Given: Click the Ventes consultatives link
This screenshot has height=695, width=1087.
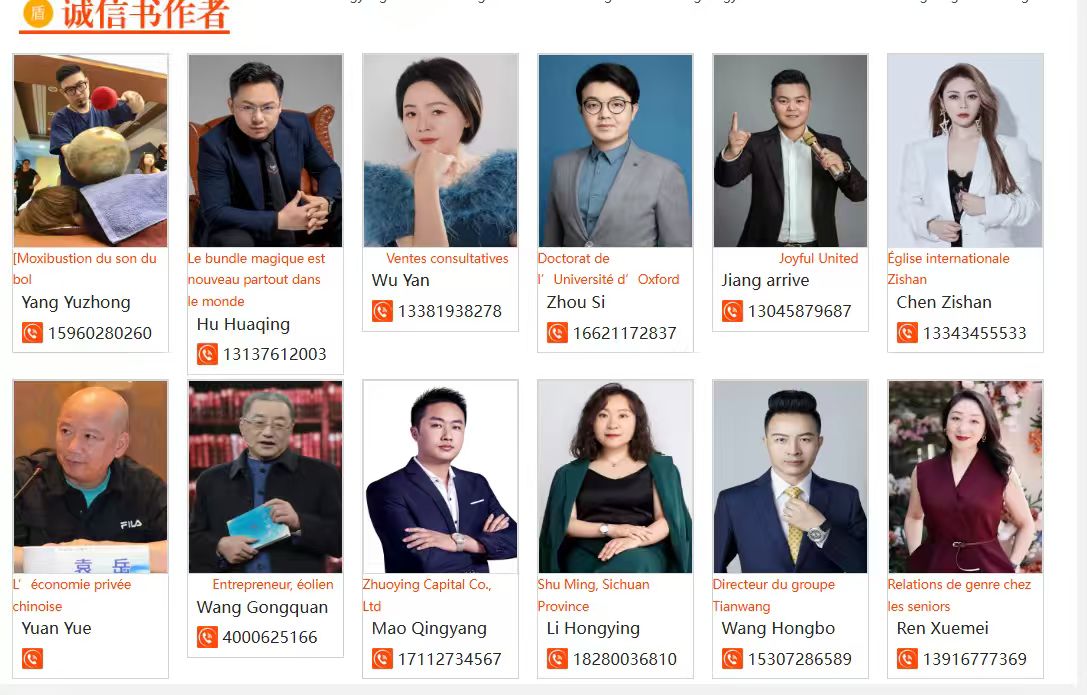Looking at the screenshot, I should [447, 258].
